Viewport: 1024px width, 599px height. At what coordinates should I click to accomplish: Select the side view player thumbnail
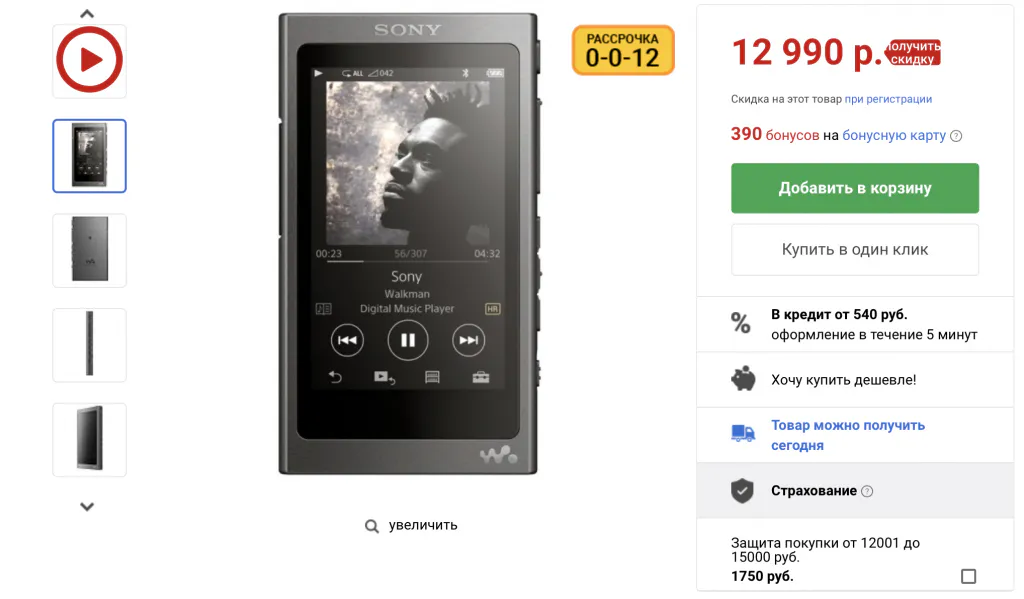[x=89, y=344]
